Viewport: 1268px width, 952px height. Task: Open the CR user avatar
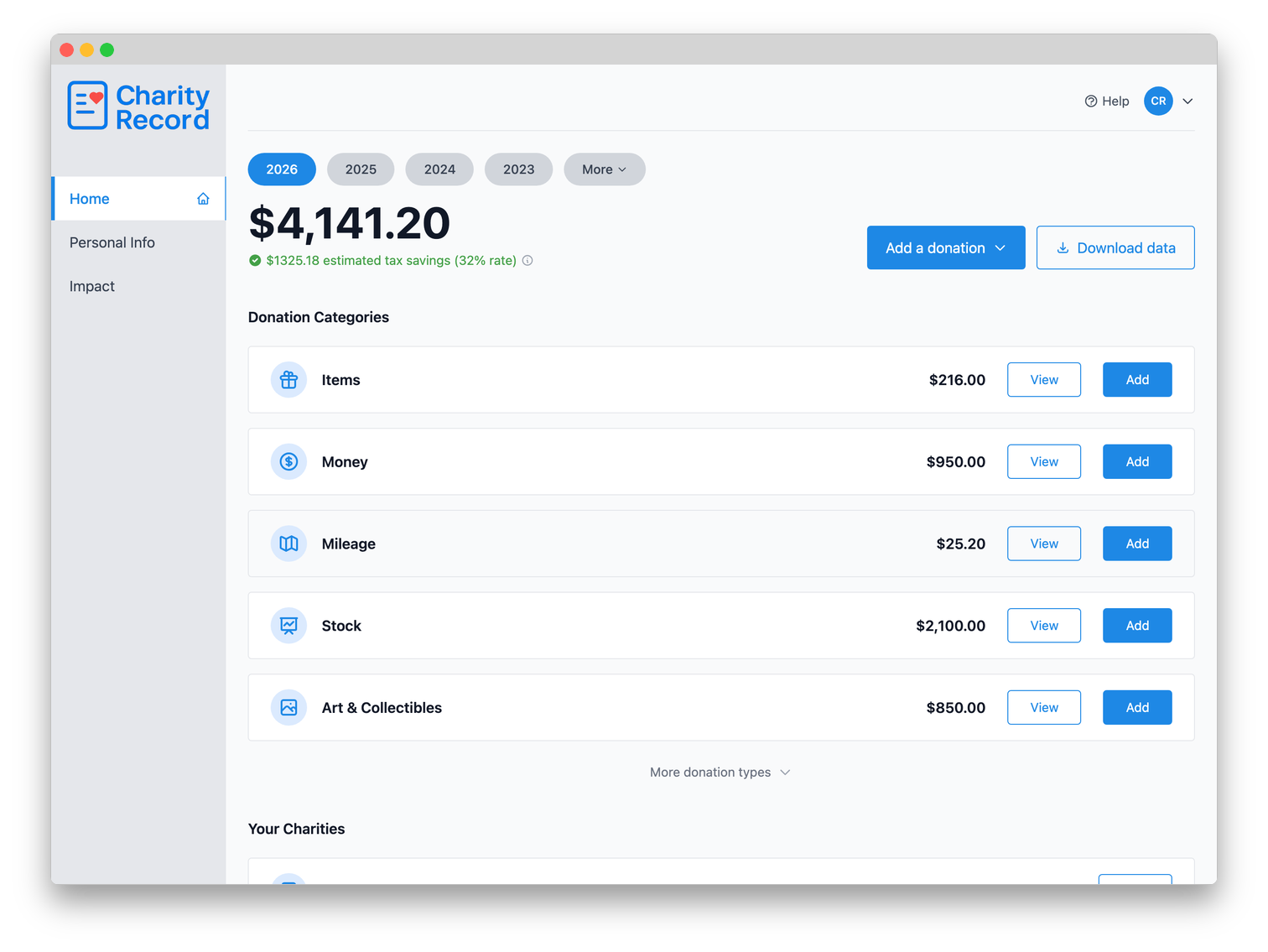(x=1158, y=101)
